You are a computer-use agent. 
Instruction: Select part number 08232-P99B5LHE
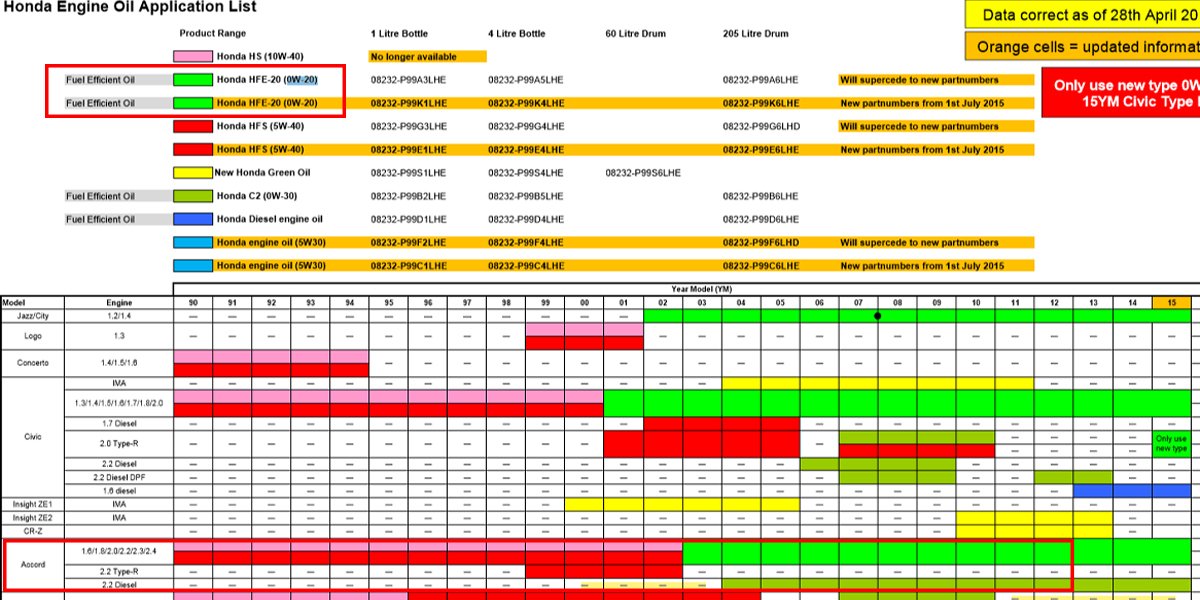(526, 196)
